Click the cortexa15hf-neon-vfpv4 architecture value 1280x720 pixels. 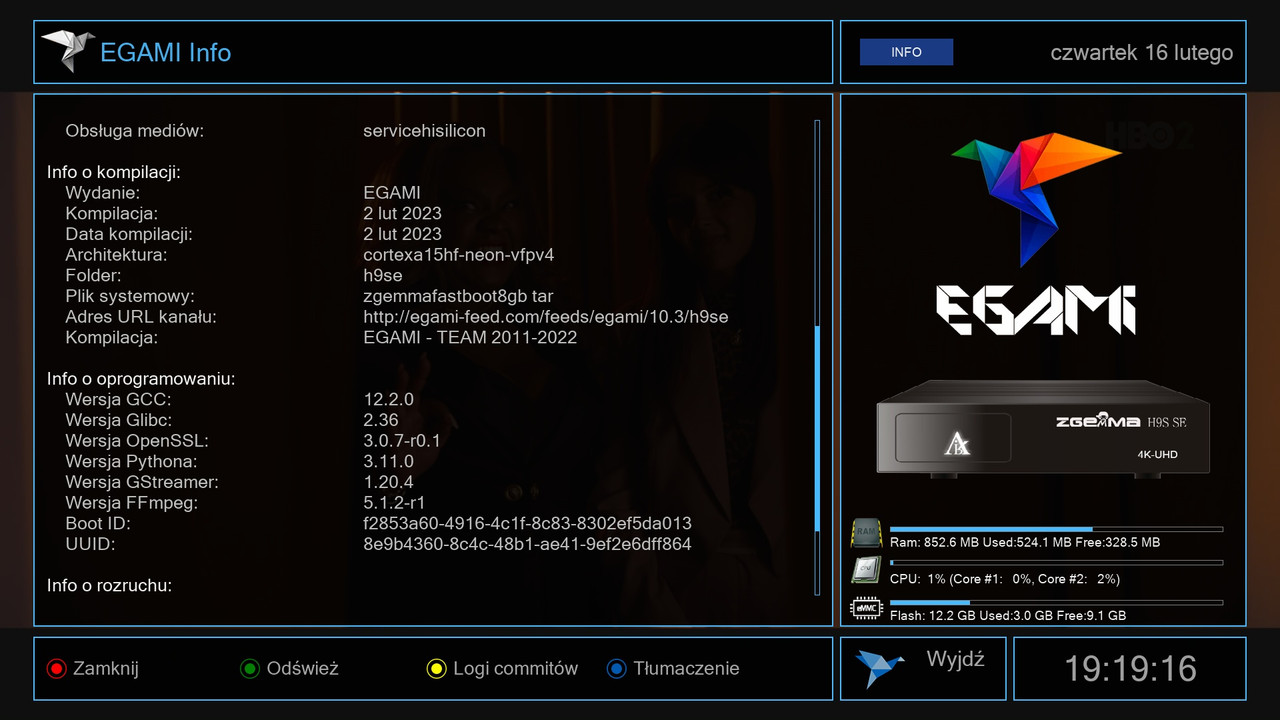click(x=459, y=255)
